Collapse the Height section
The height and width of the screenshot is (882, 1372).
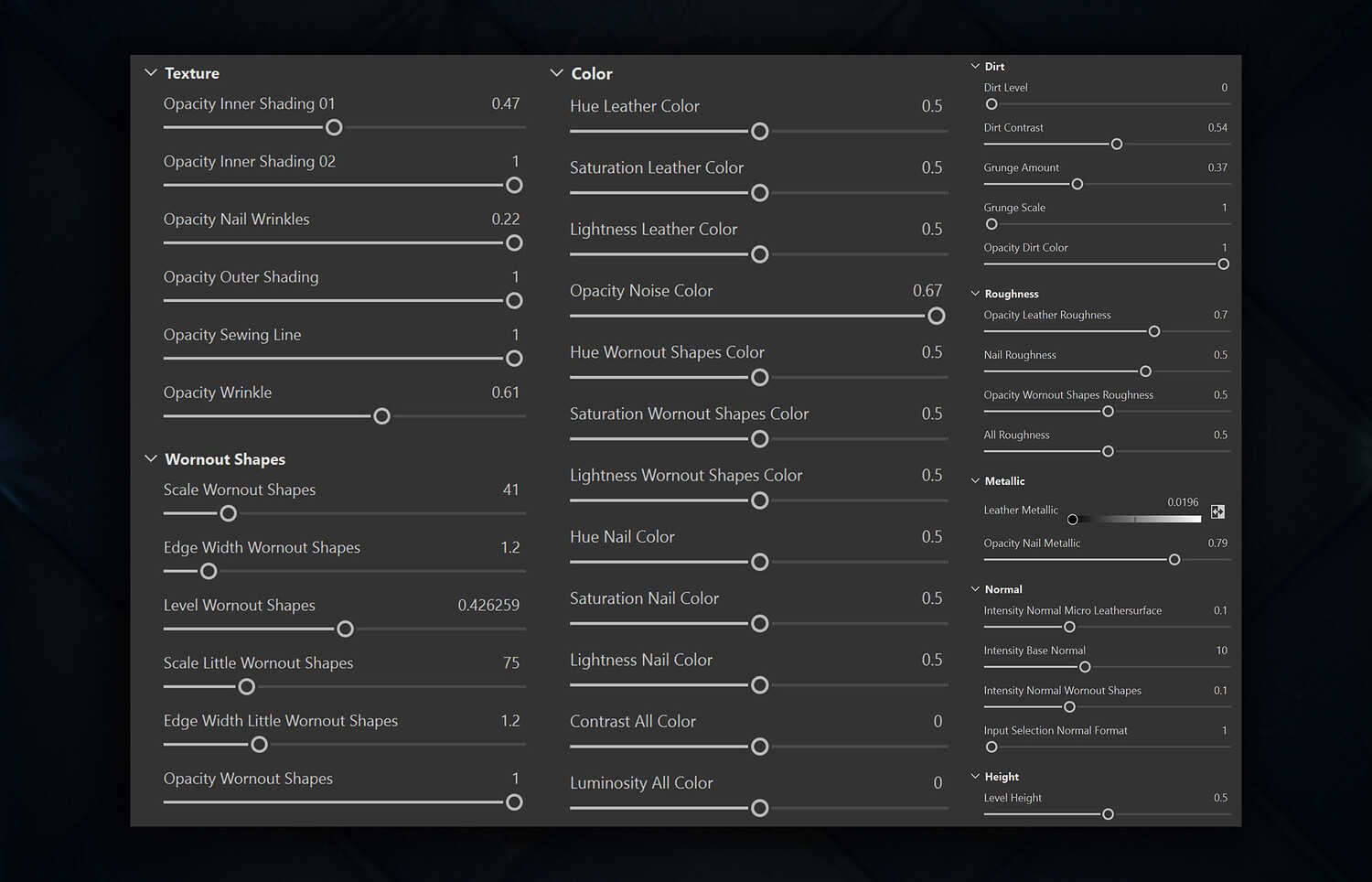[975, 777]
